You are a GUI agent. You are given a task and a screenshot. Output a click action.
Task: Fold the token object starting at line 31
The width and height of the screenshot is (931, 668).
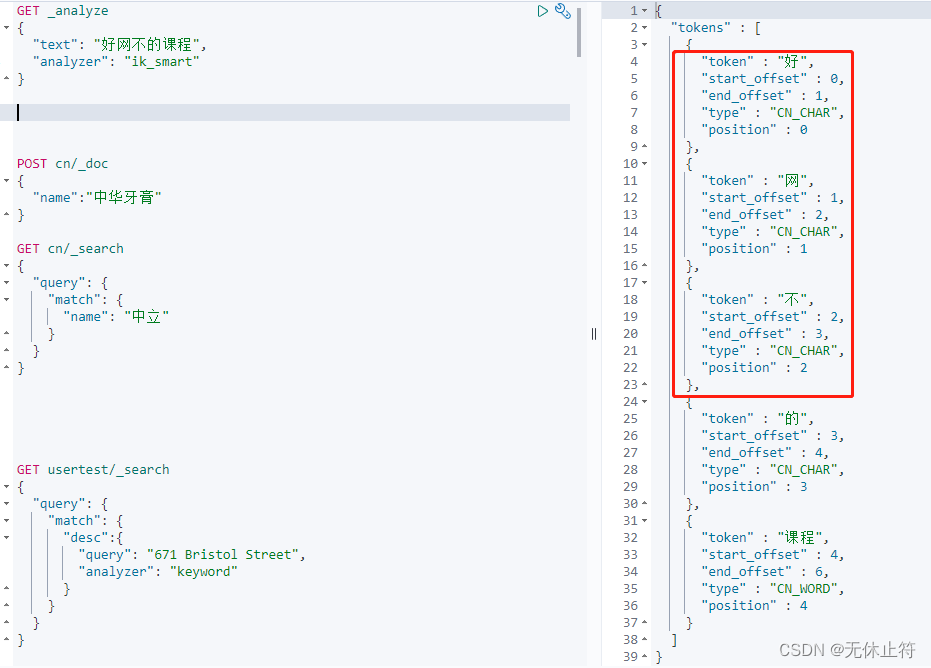[x=644, y=521]
